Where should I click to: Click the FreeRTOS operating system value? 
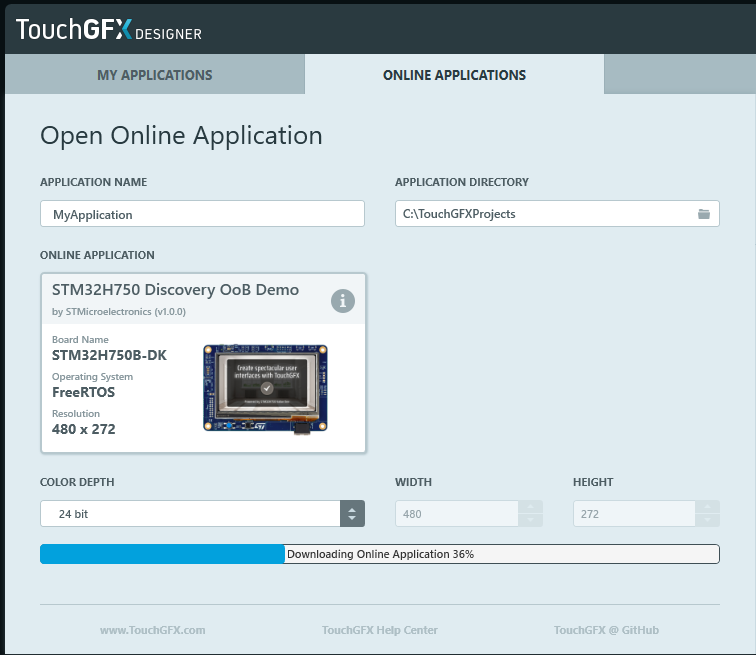coord(83,392)
